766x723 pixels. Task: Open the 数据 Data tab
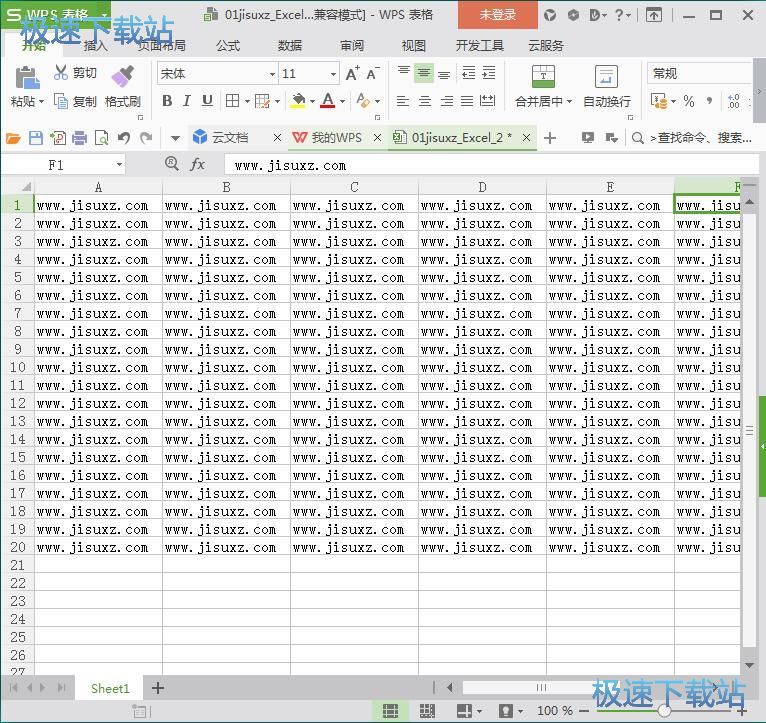[290, 46]
